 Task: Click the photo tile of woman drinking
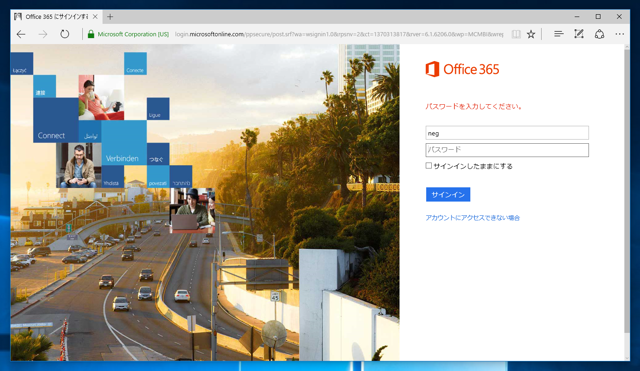101,97
